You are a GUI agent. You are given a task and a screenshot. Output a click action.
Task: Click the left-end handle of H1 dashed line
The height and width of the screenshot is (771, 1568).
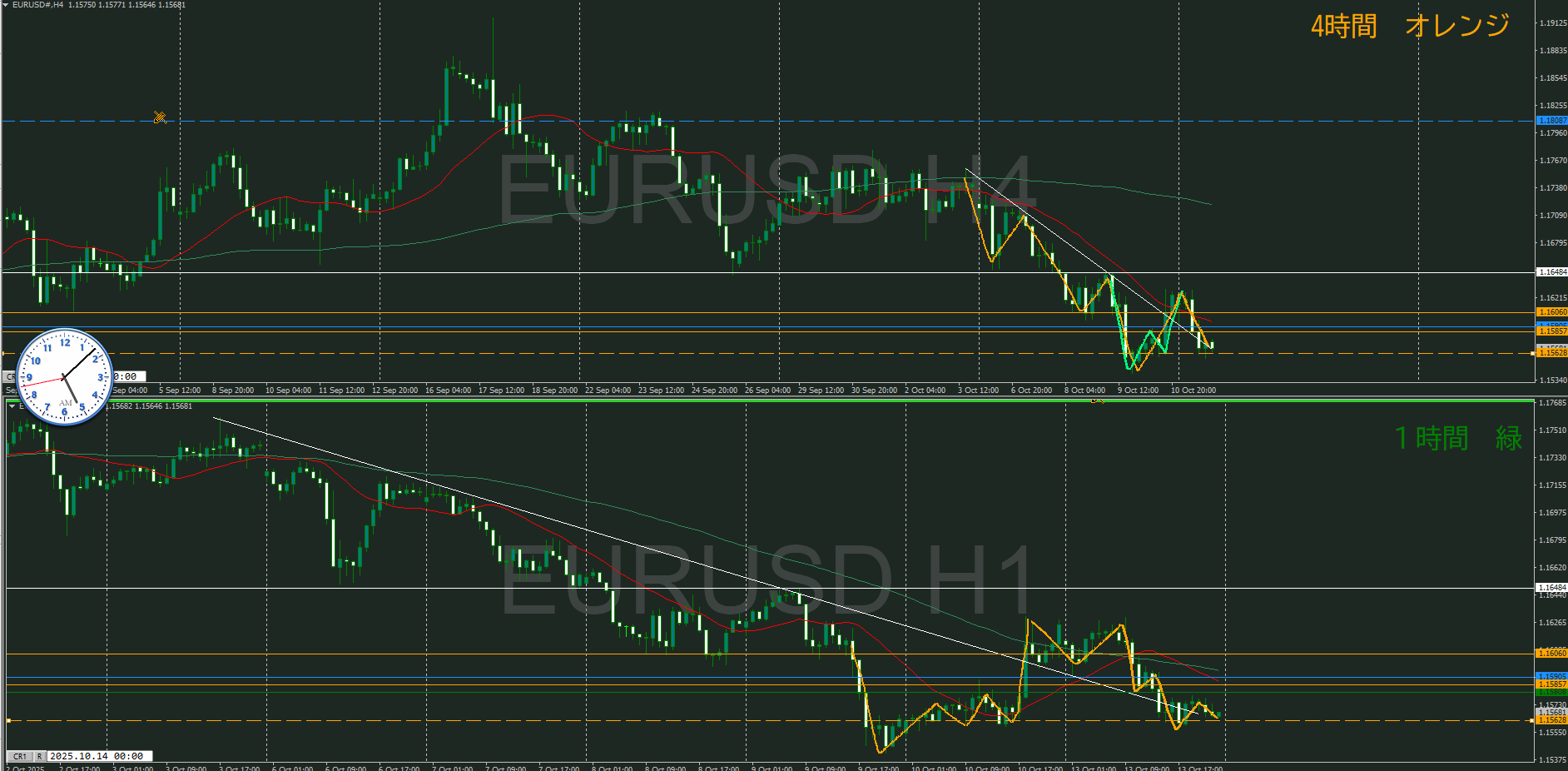click(8, 720)
